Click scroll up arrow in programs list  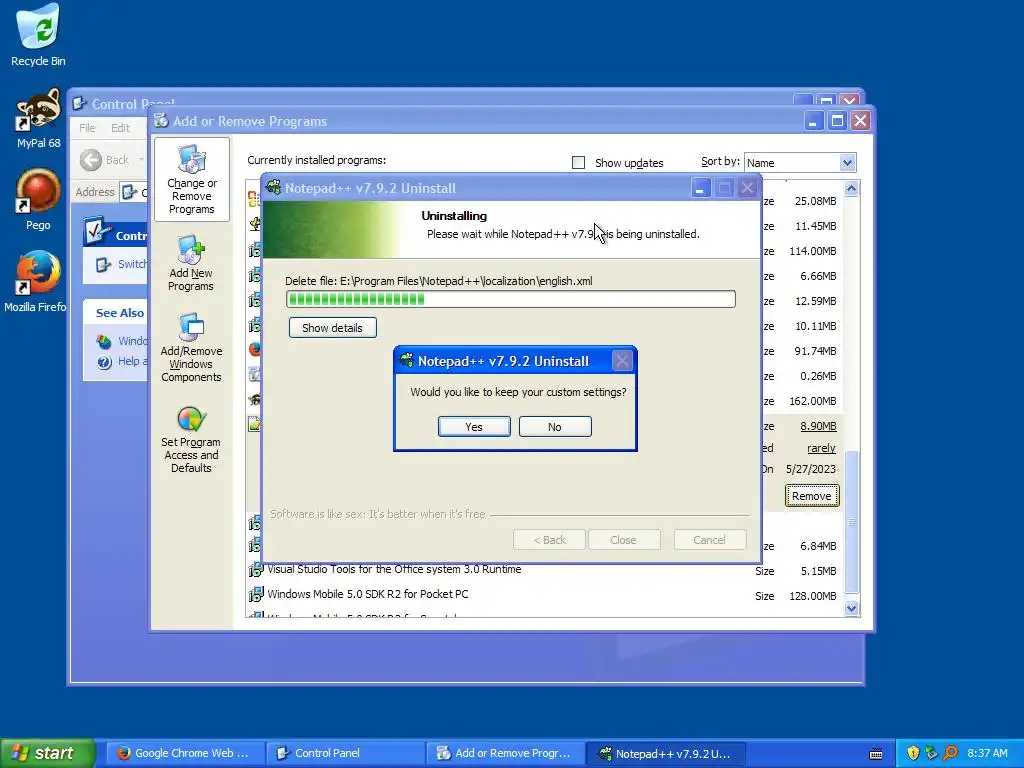851,189
